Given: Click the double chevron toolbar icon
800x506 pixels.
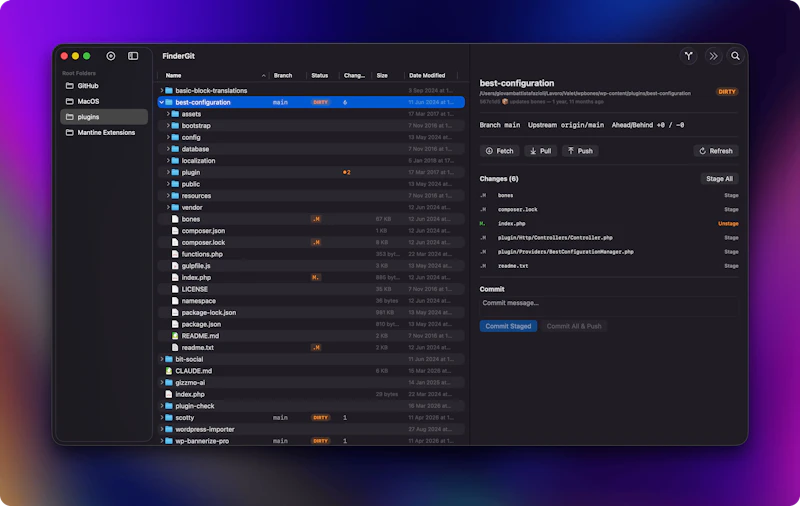Looking at the screenshot, I should [713, 56].
